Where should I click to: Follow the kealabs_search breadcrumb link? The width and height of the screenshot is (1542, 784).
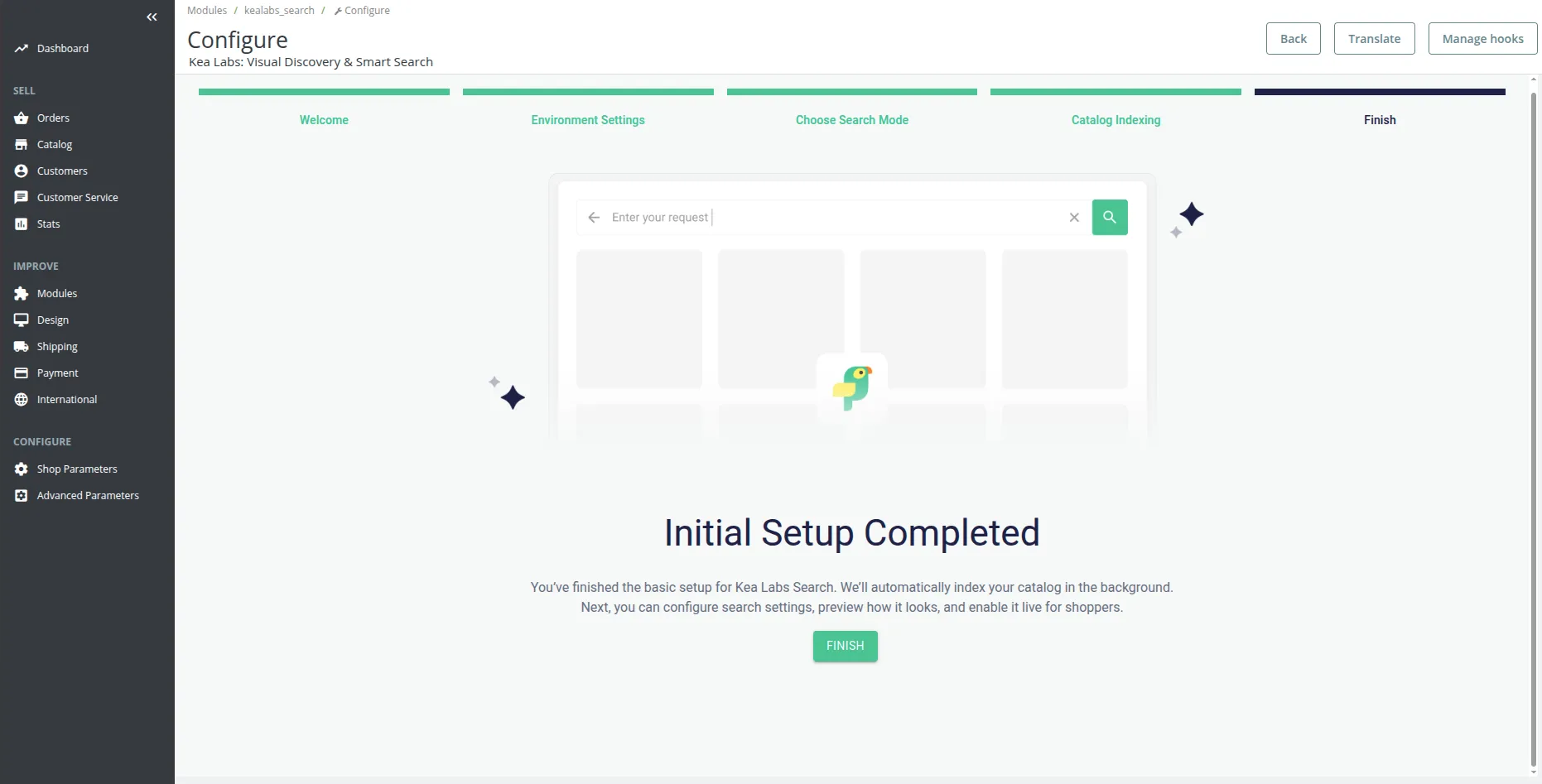[x=279, y=11]
